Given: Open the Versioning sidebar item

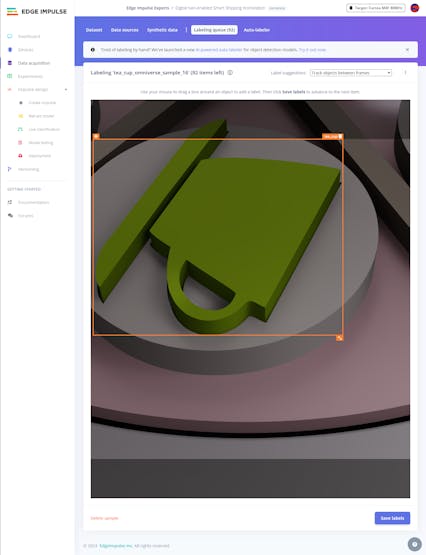Looking at the screenshot, I should coord(28,169).
